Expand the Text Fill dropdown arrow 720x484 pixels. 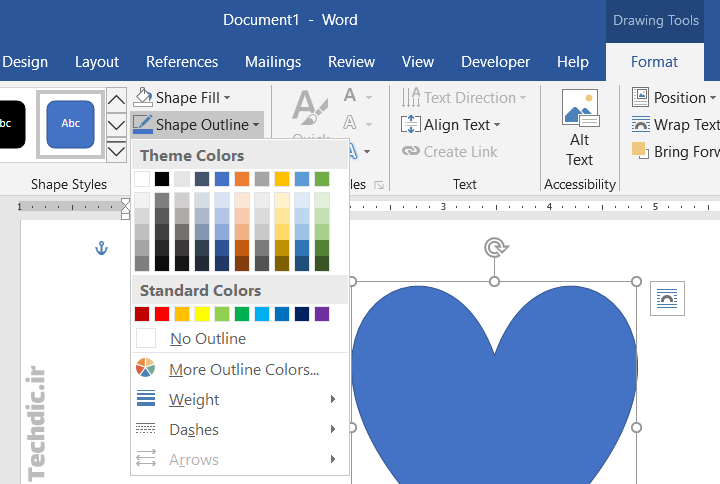369,98
